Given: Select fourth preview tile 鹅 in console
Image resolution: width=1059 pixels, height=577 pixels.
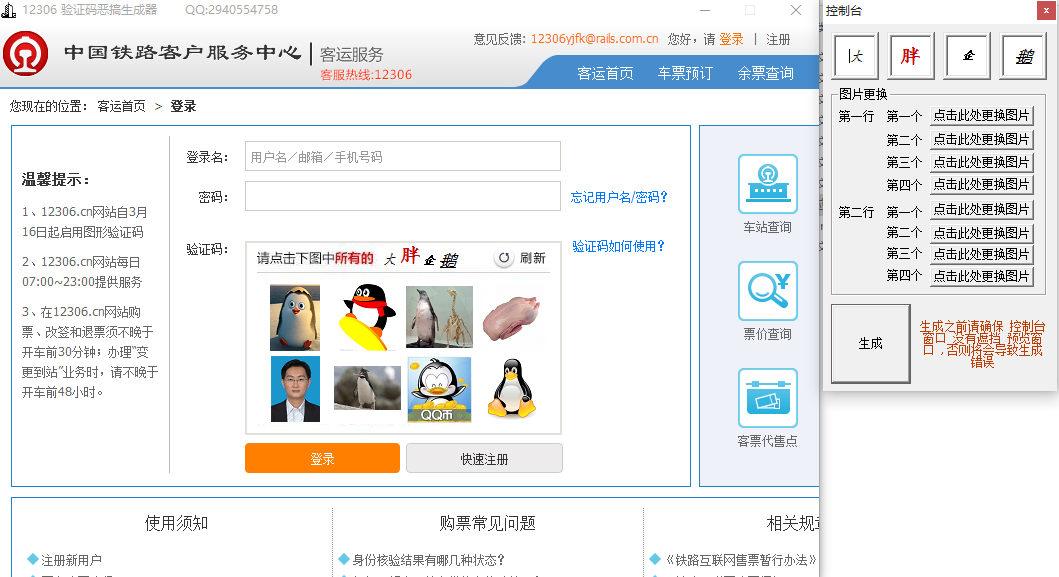Looking at the screenshot, I should (x=1024, y=56).
